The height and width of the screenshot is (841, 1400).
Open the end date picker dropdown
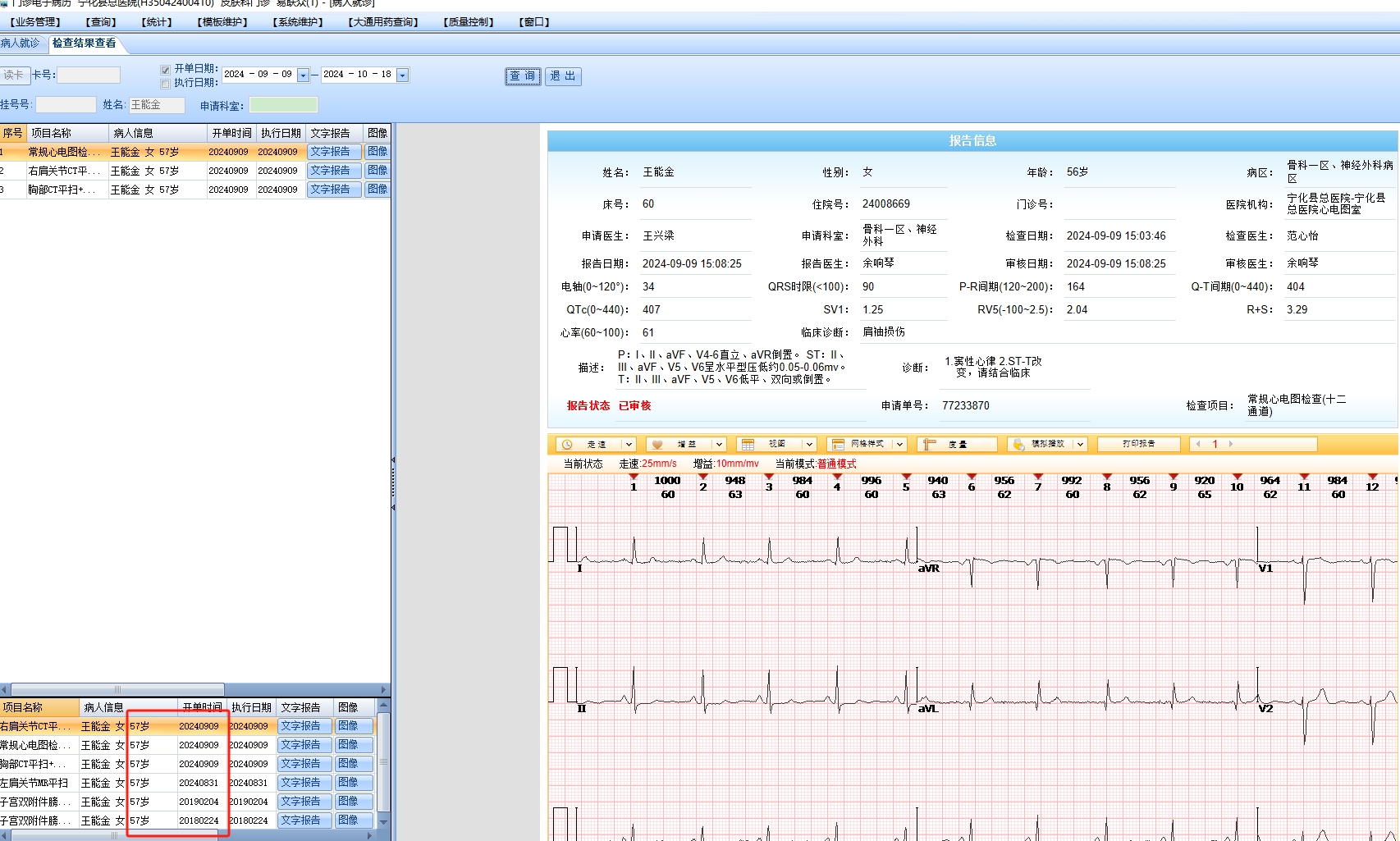(x=402, y=75)
